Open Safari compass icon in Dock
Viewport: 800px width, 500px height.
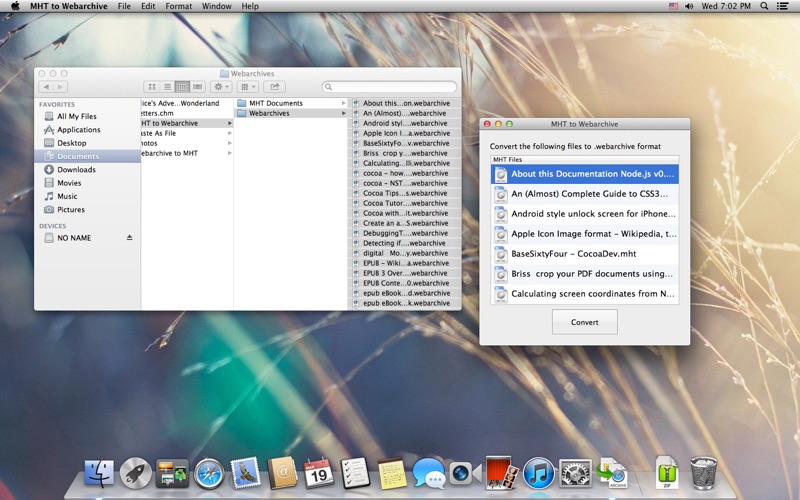click(x=209, y=473)
